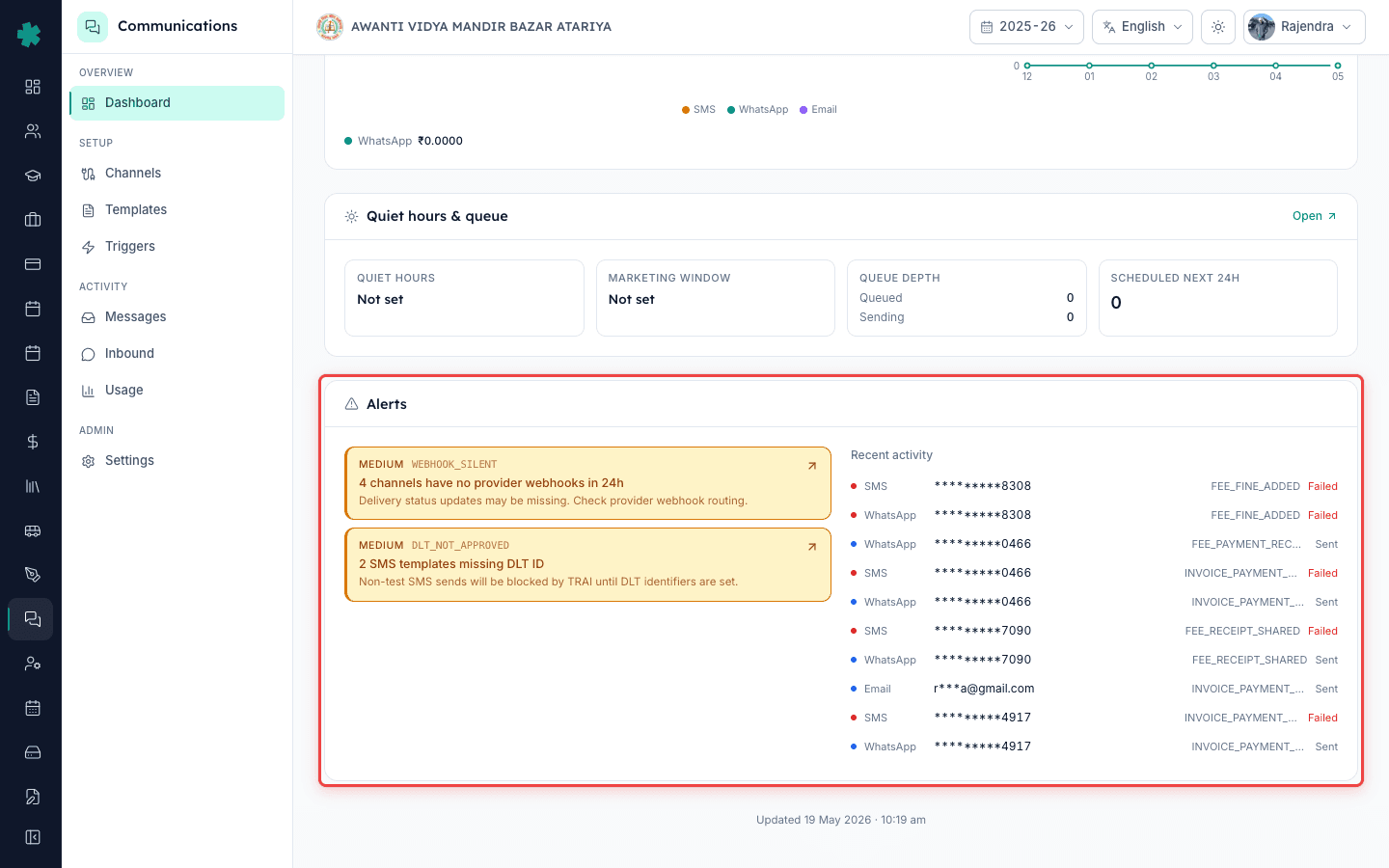This screenshot has width=1389, height=868.
Task: Toggle the SMS legend item in the chart
Action: (699, 110)
